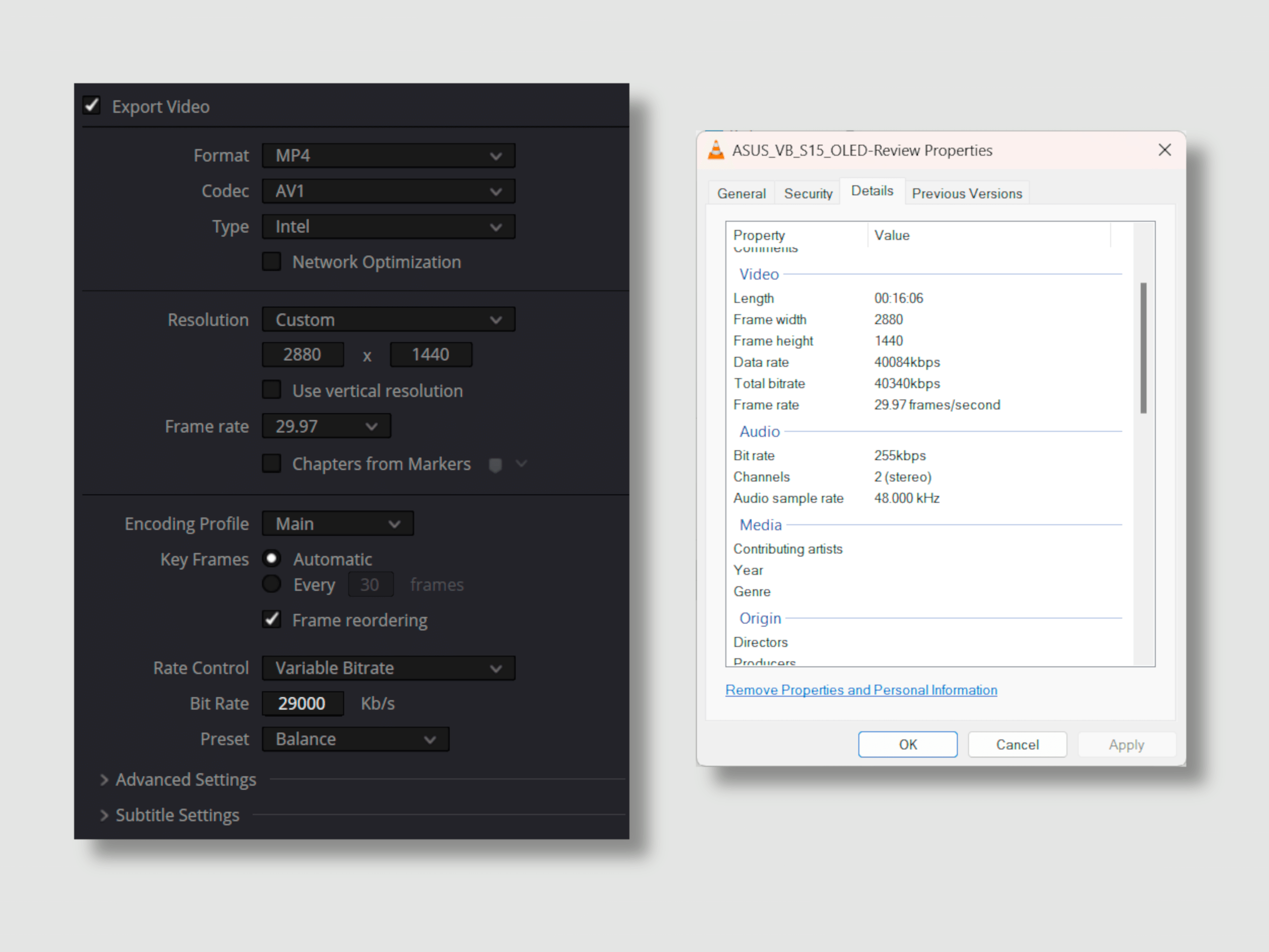Enable Use vertical resolution checkbox
Image resolution: width=1269 pixels, height=952 pixels.
(272, 390)
